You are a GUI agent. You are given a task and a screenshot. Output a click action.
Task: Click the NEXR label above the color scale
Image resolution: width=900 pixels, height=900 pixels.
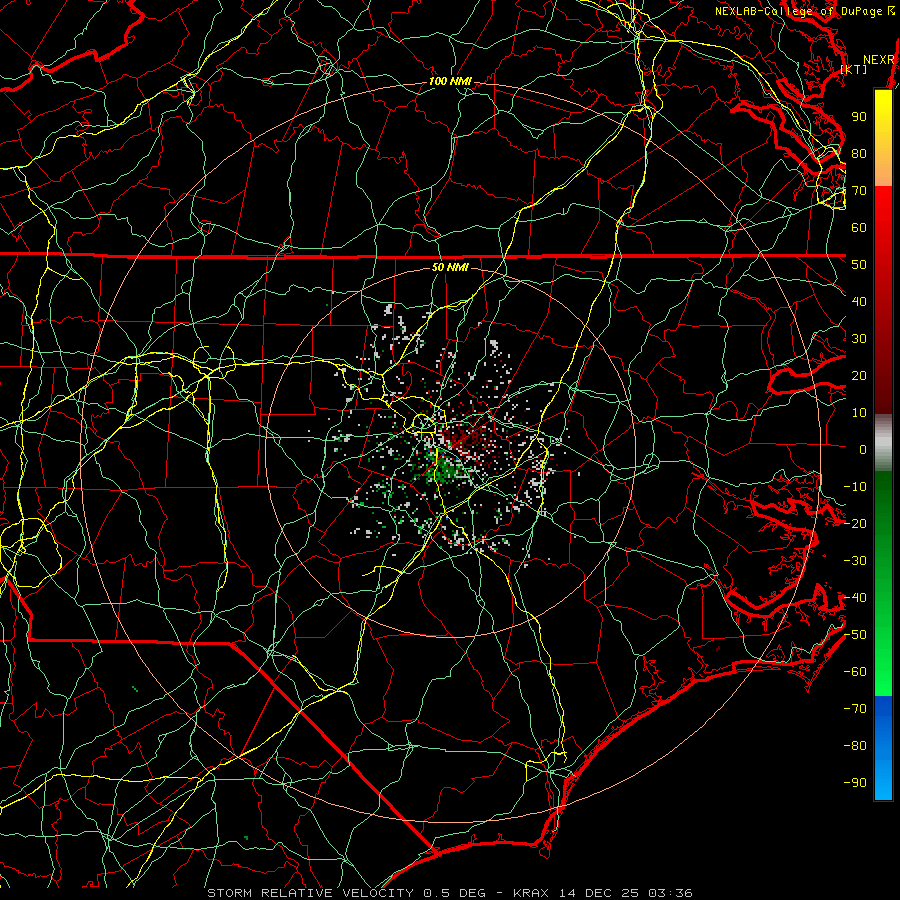[x=879, y=60]
